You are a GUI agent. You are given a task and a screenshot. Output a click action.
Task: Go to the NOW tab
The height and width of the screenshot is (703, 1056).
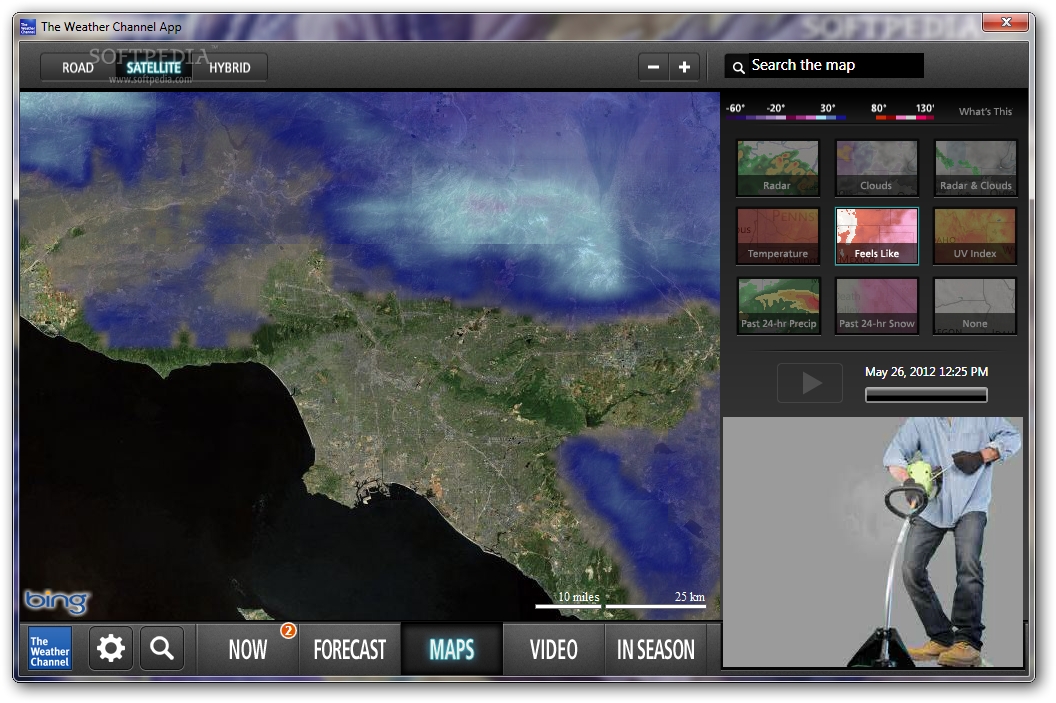(248, 649)
